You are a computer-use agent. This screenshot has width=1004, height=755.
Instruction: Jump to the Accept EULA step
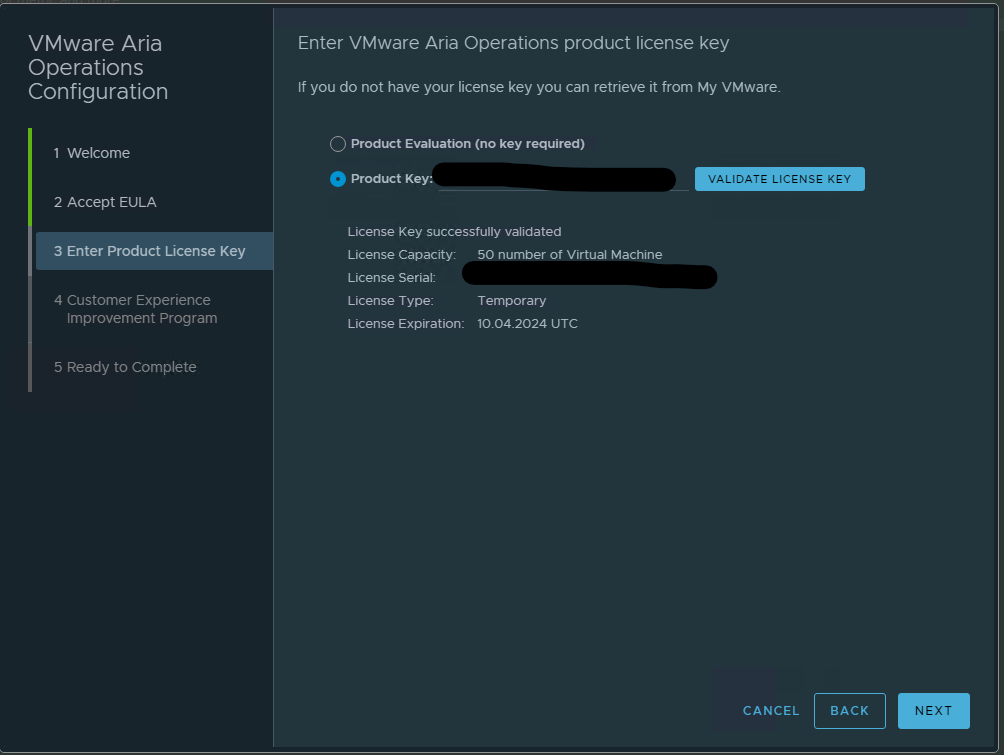coord(105,202)
